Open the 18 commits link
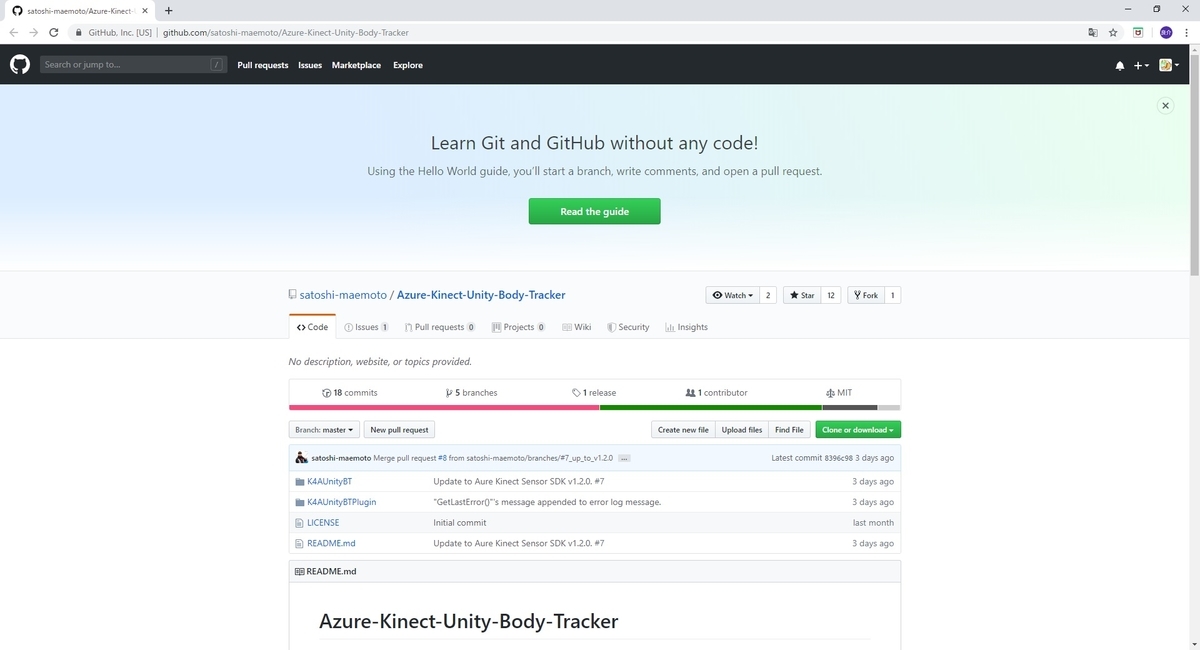This screenshot has height=650, width=1200. [x=350, y=393]
